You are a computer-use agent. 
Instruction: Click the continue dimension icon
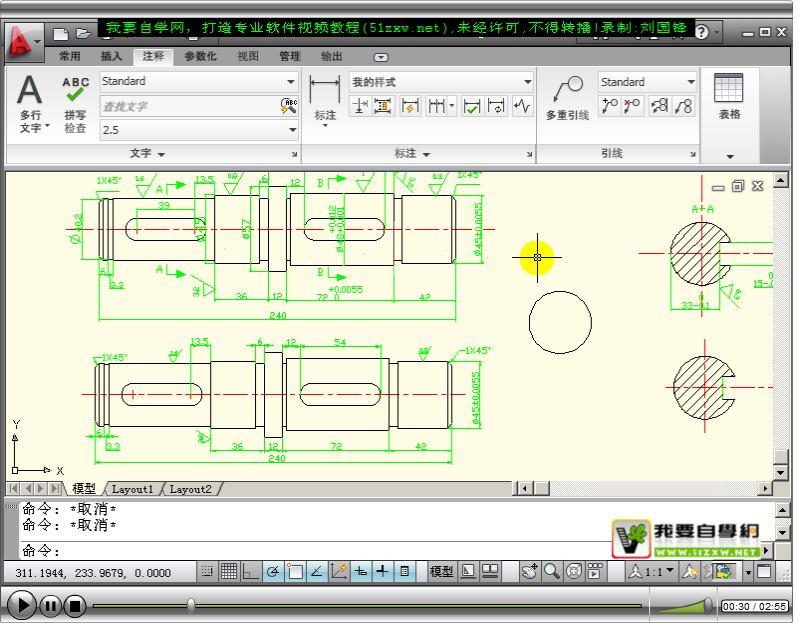pyautogui.click(x=436, y=106)
